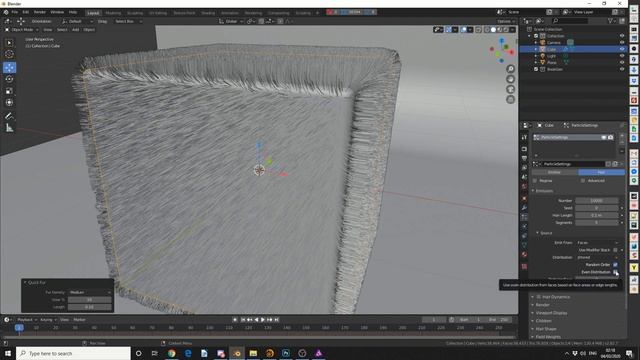Switch to Sculpting workspace tab
This screenshot has height=360, width=640.
(x=135, y=13)
